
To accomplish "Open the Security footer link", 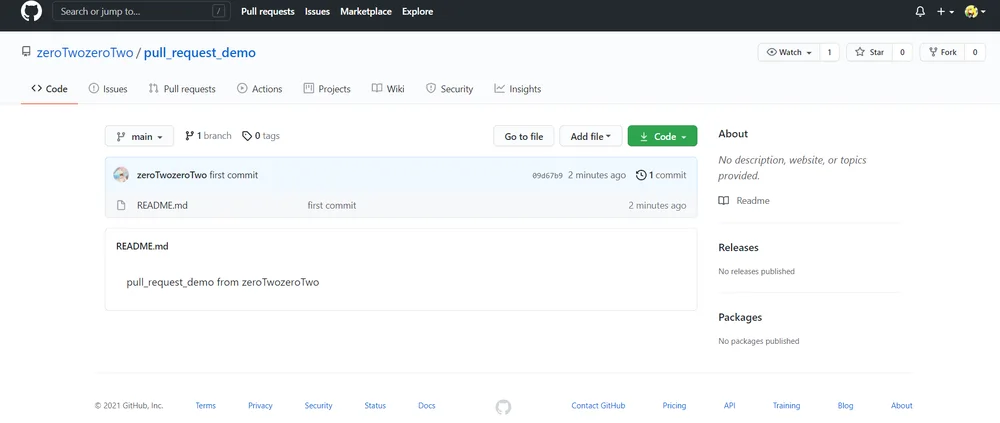I will tap(318, 406).
